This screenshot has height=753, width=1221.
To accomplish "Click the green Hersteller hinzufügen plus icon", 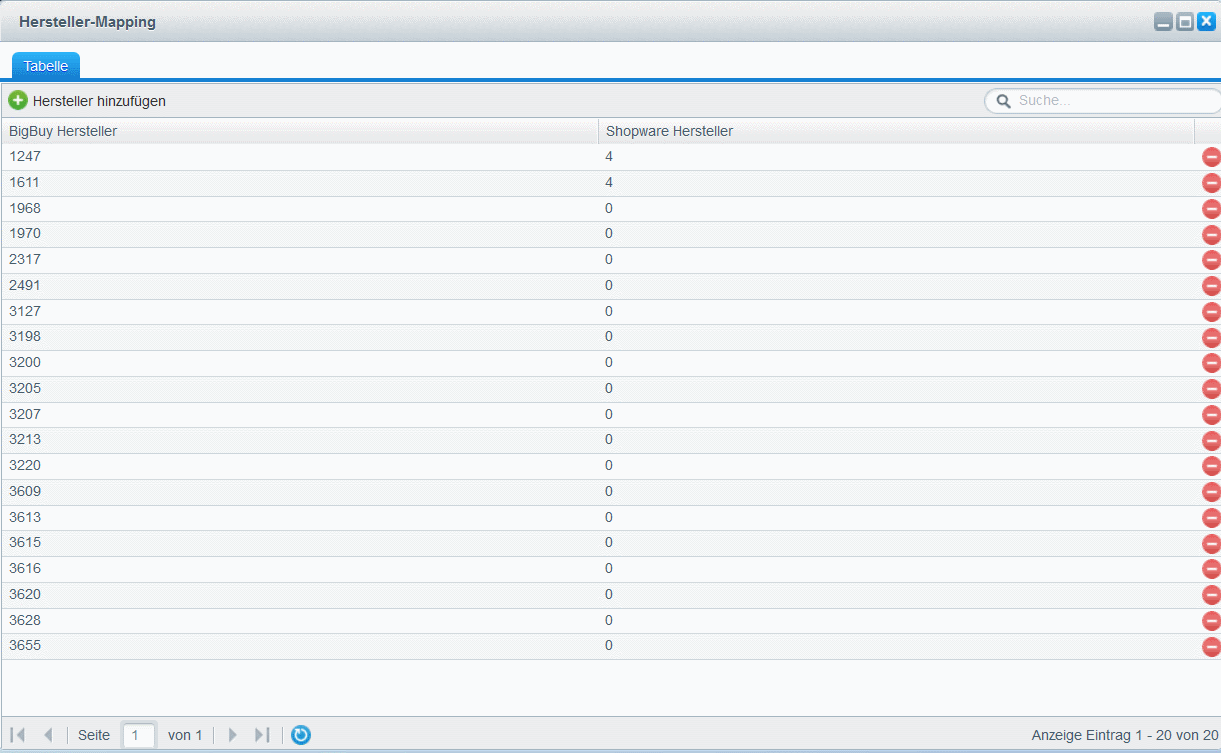I will [18, 100].
